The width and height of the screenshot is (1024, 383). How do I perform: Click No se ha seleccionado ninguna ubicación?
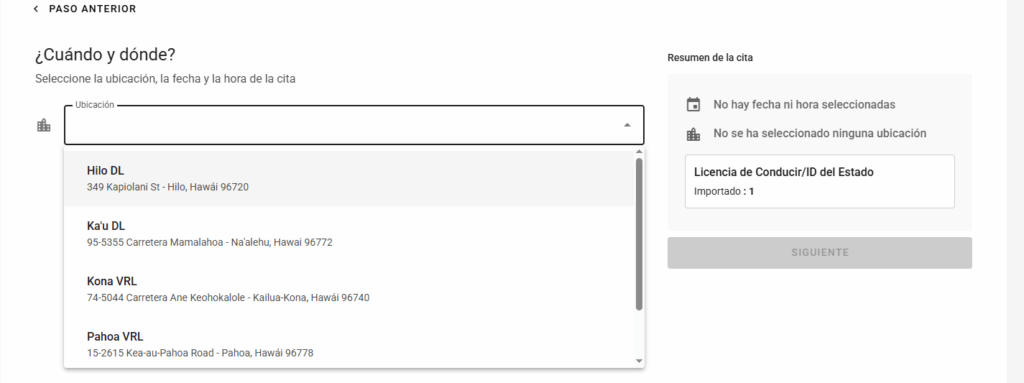point(820,133)
